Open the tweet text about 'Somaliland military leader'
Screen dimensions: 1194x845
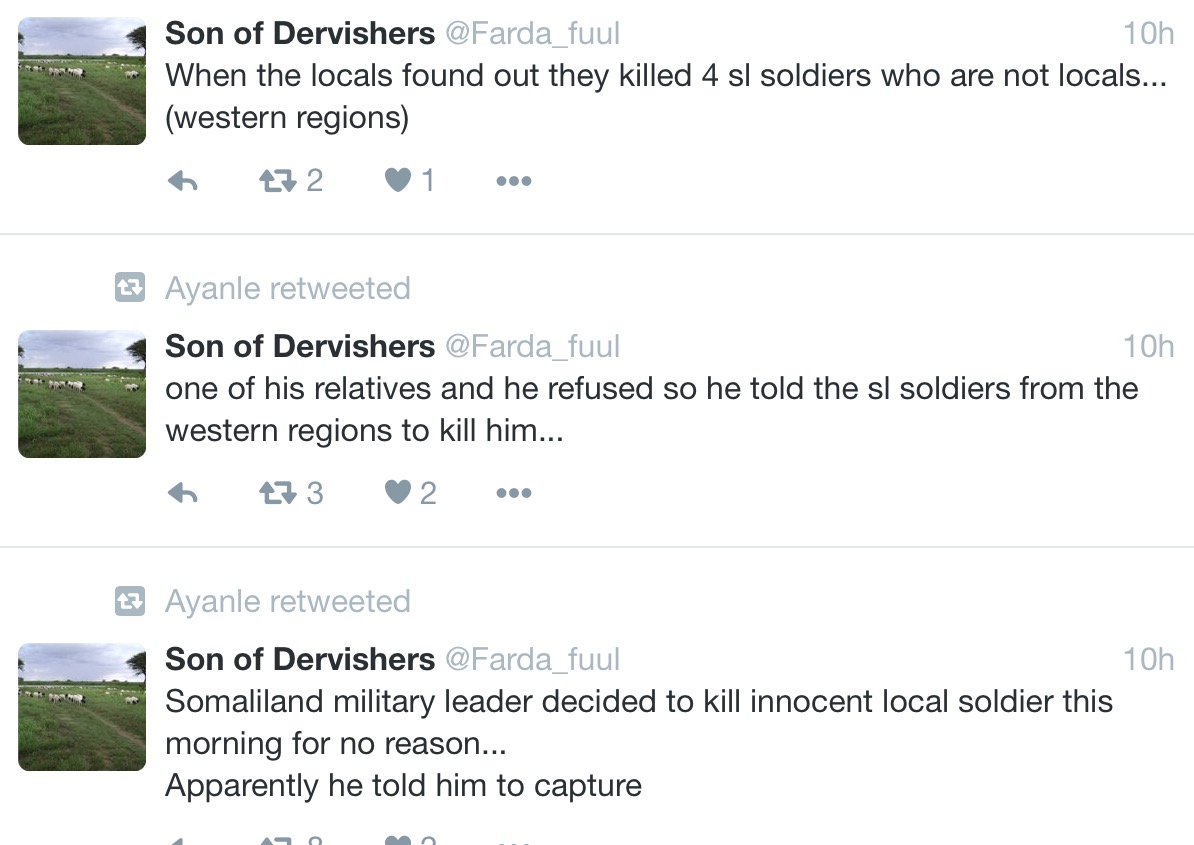click(x=639, y=744)
